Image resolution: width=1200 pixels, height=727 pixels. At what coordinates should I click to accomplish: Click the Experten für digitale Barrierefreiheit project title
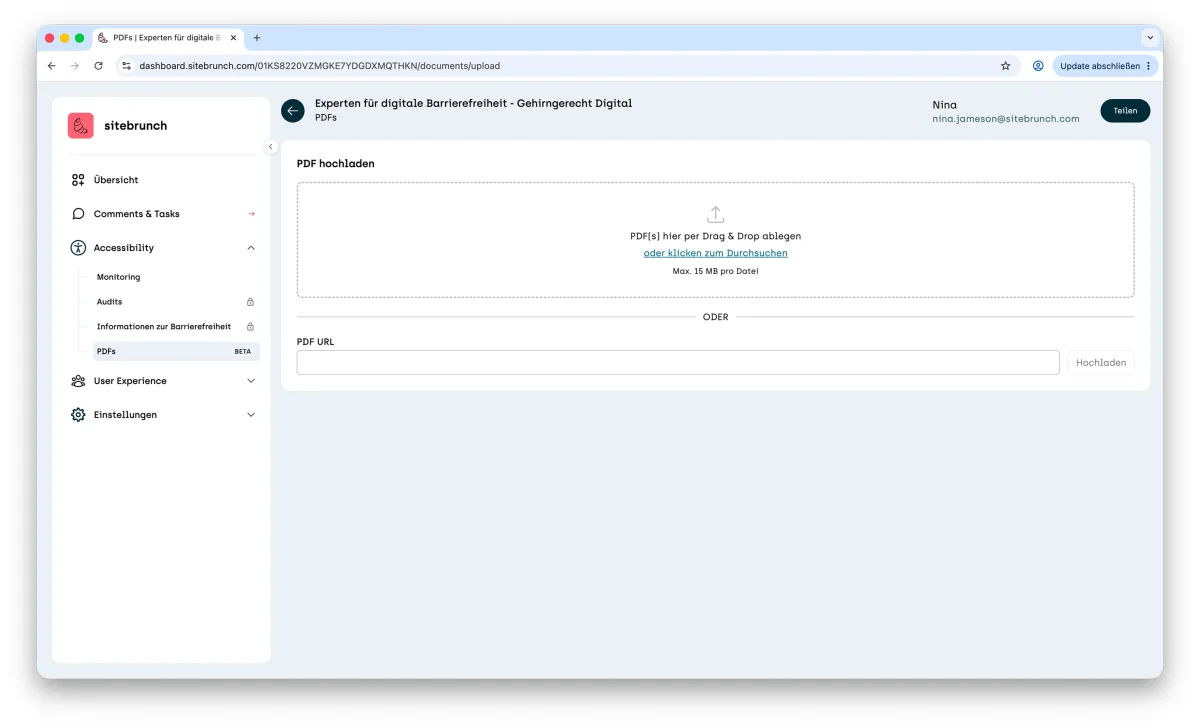(x=473, y=103)
